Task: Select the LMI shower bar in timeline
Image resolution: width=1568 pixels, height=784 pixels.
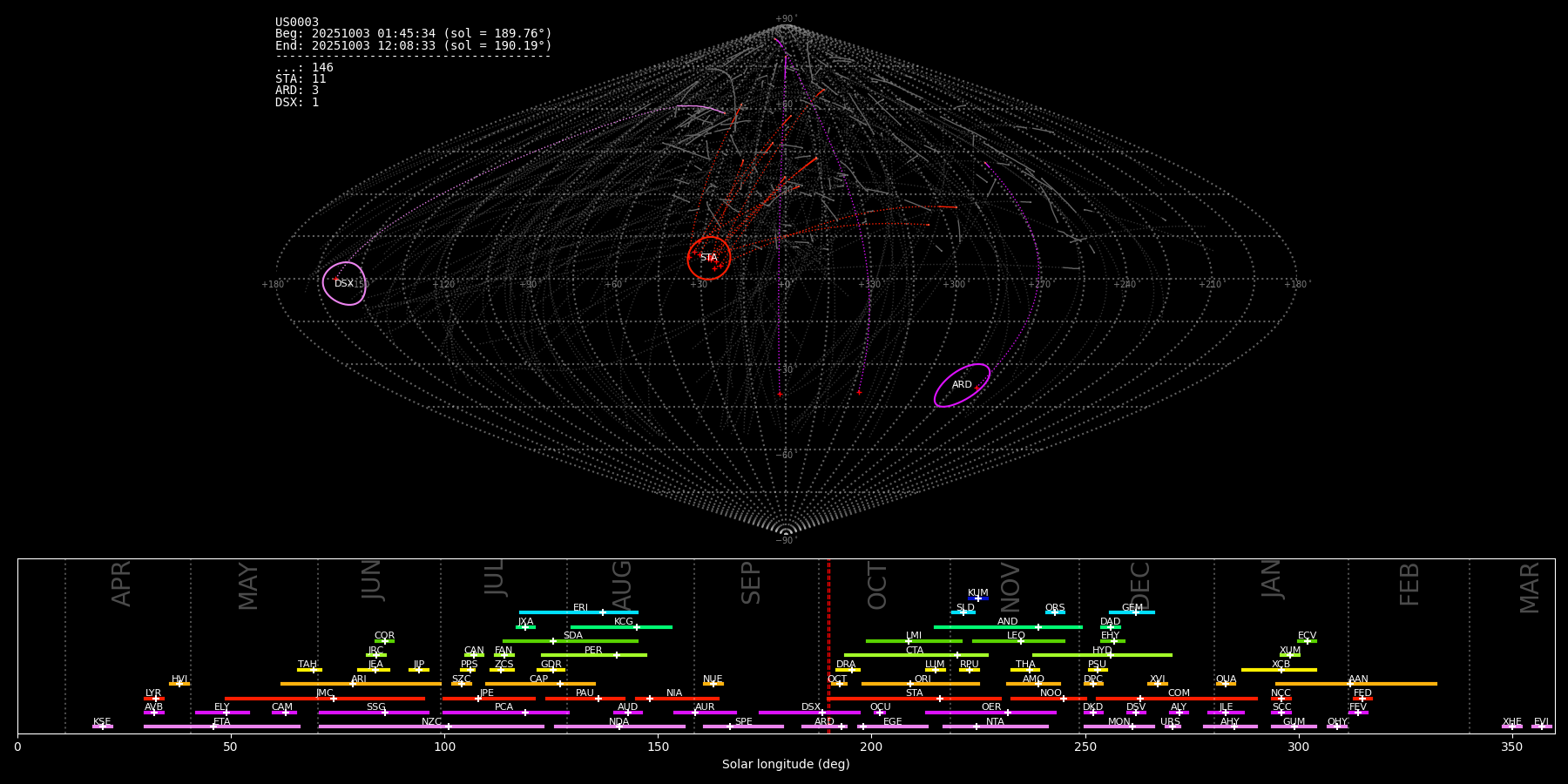Action: coord(914,641)
